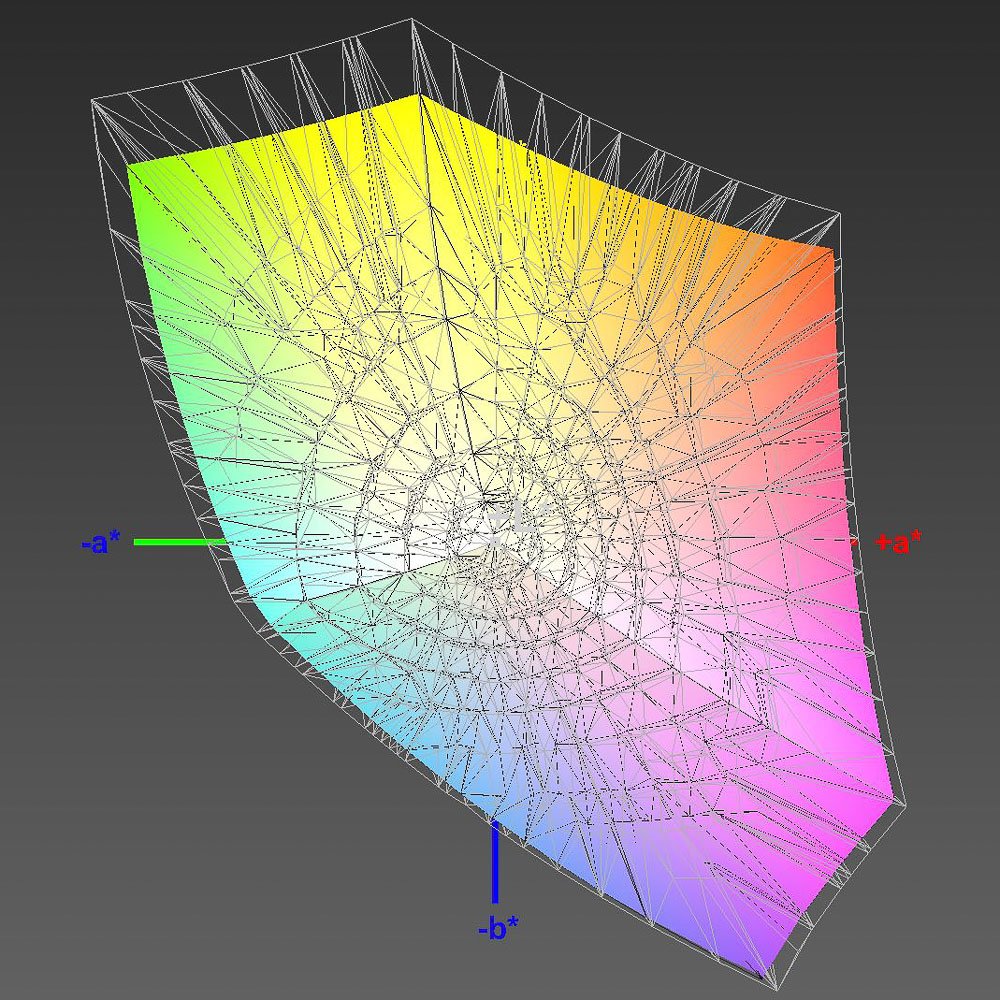Click the -a* axis label

click(x=101, y=543)
